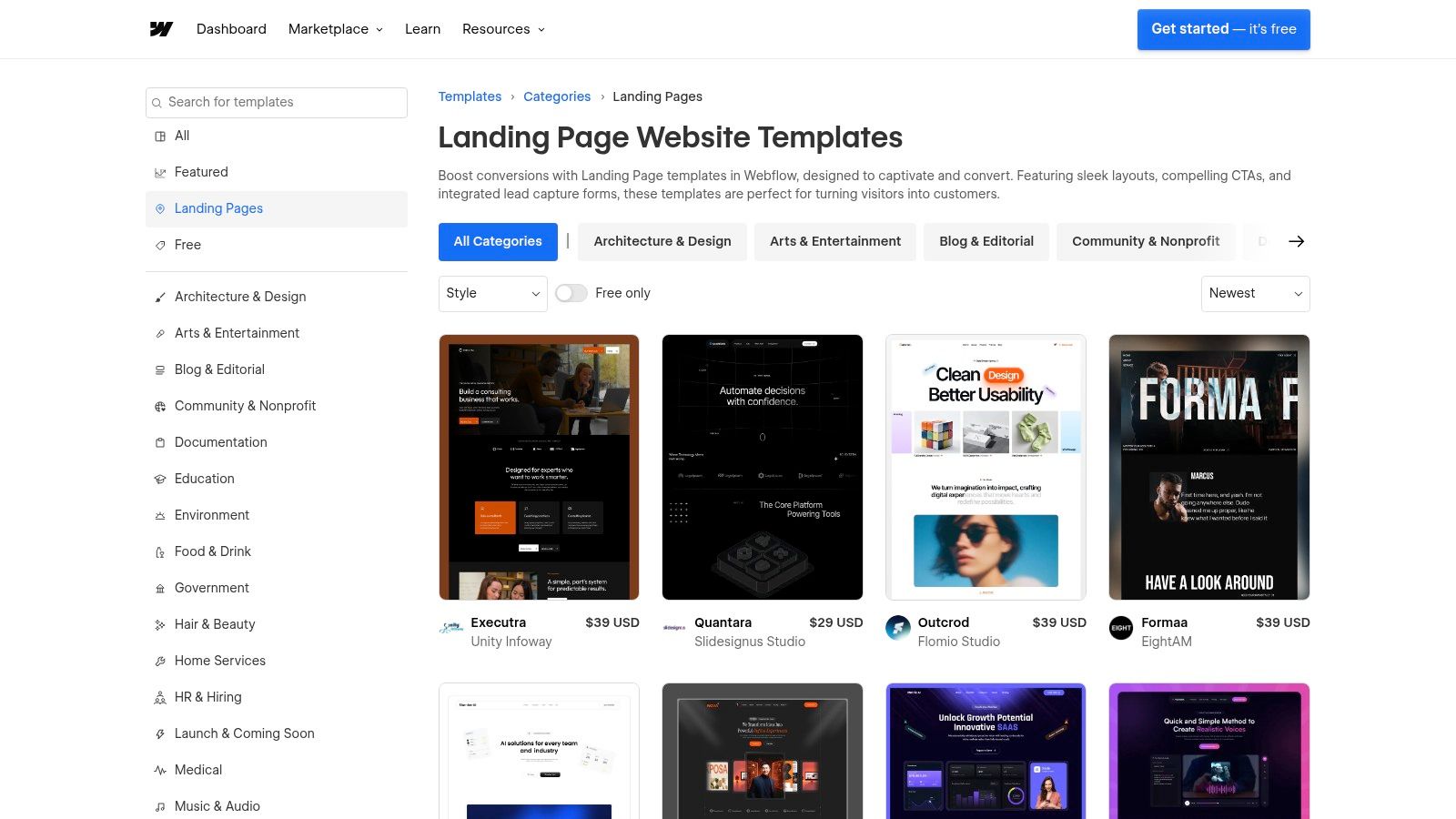Open the Style filter dropdown
The width and height of the screenshot is (1456, 819).
pos(492,293)
